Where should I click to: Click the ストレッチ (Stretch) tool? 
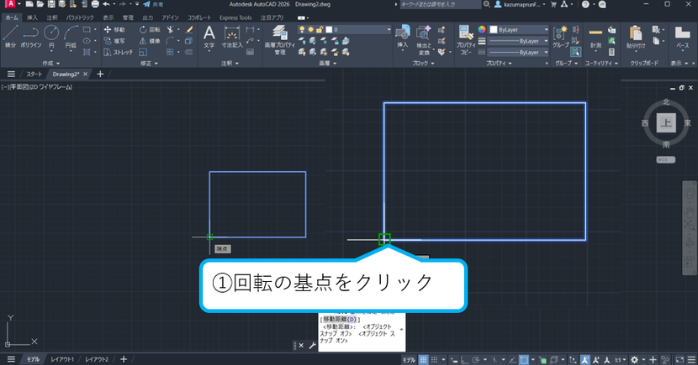coord(118,52)
